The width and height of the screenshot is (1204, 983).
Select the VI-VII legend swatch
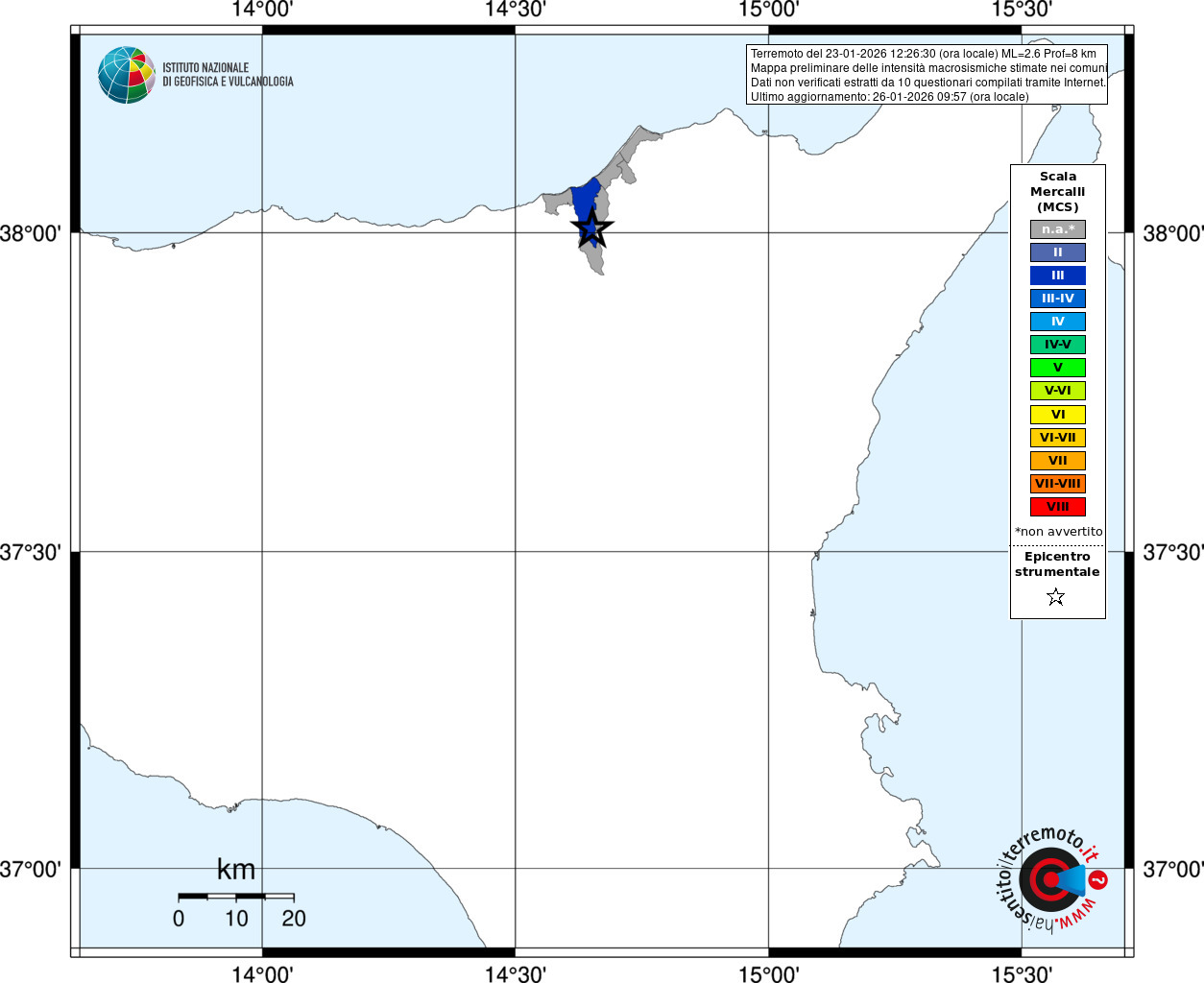point(1058,438)
